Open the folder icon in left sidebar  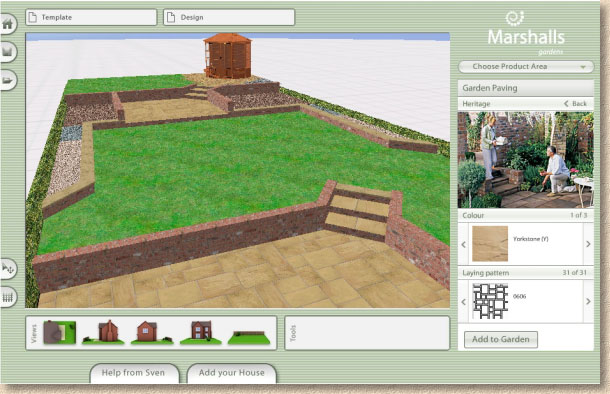(x=8, y=80)
